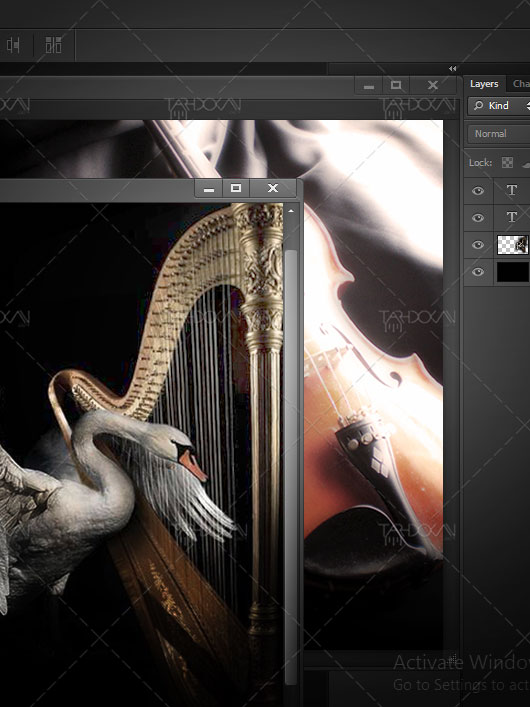Toggle lock transparent pixels checkerboard icon
This screenshot has width=530, height=707.
point(507,163)
